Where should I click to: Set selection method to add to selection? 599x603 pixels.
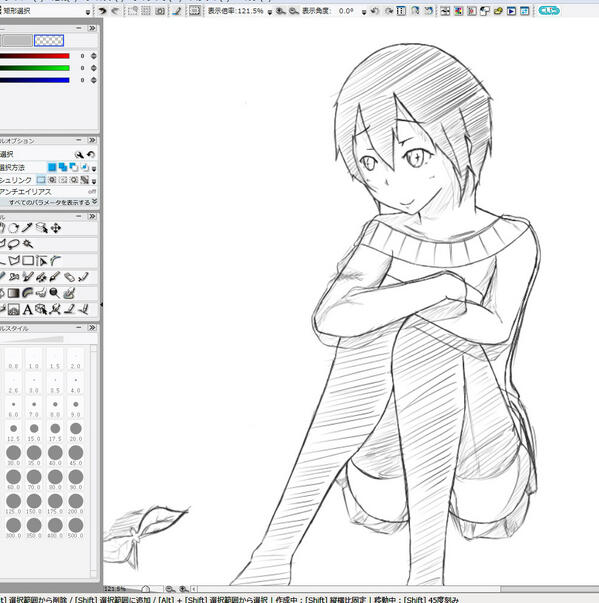[x=63, y=167]
